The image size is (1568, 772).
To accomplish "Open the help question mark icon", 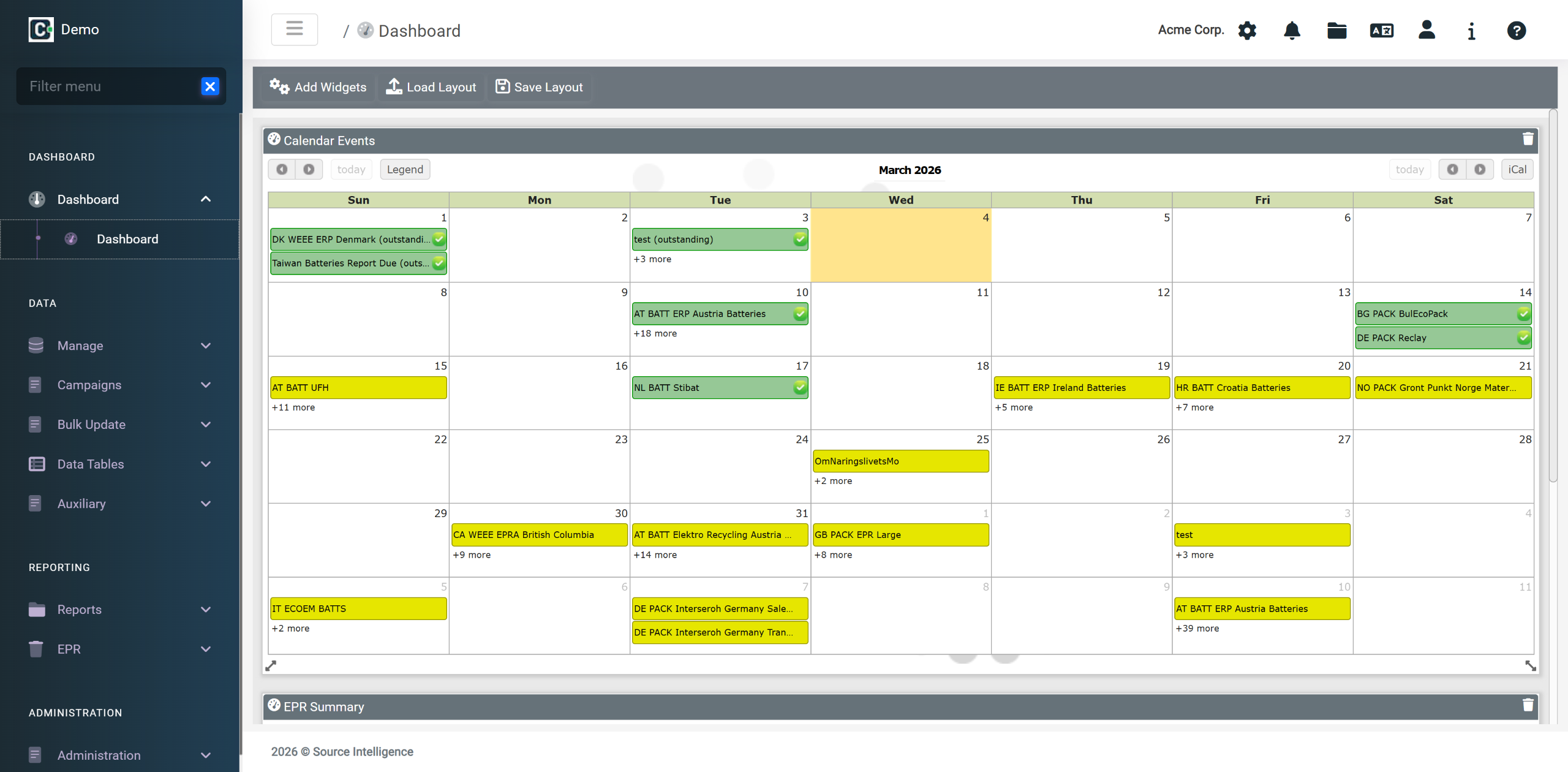I will [x=1516, y=31].
